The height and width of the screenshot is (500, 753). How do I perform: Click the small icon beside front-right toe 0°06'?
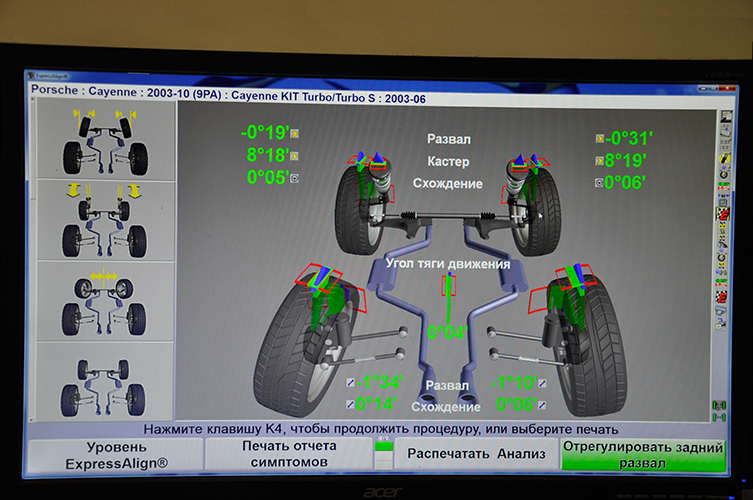tap(599, 183)
